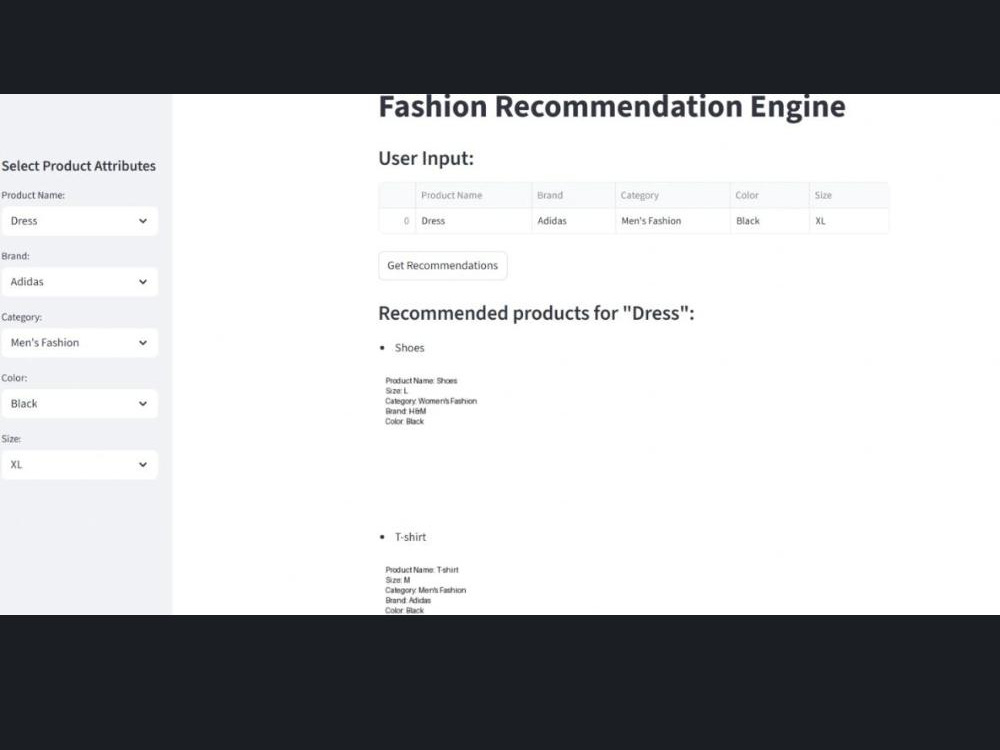Viewport: 1000px width, 750px height.
Task: Click the 'Brand: H&M' detail line
Action: pyautogui.click(x=406, y=411)
